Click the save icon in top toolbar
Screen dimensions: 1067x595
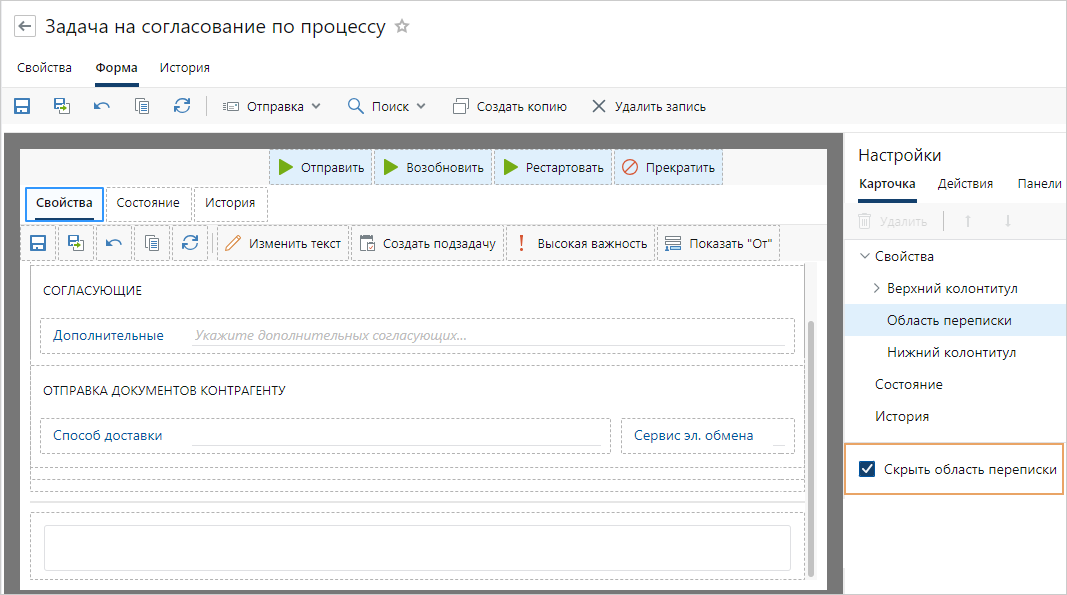22,106
